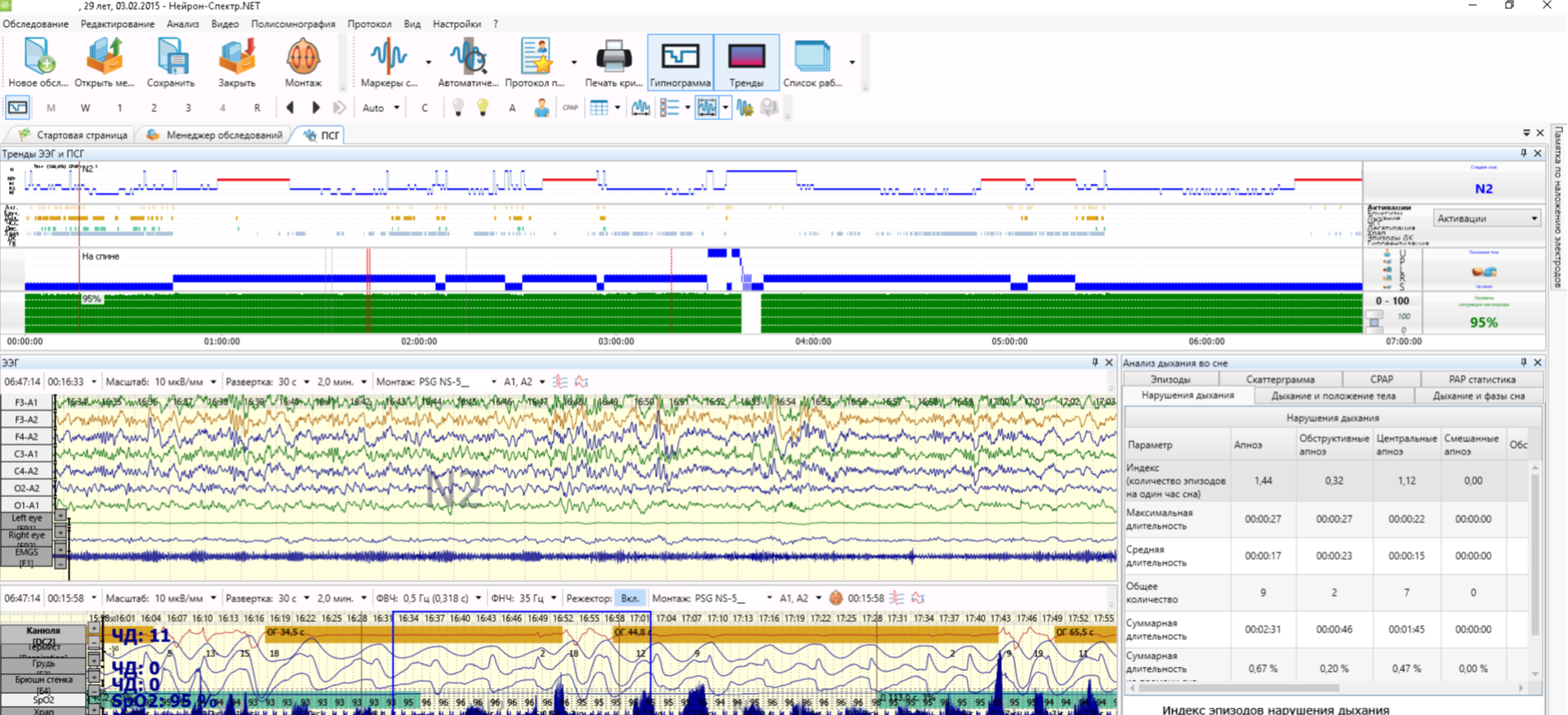The width and height of the screenshot is (1568, 715).
Task: Open the Дыхание и фазы сна tab
Action: pyautogui.click(x=1479, y=396)
